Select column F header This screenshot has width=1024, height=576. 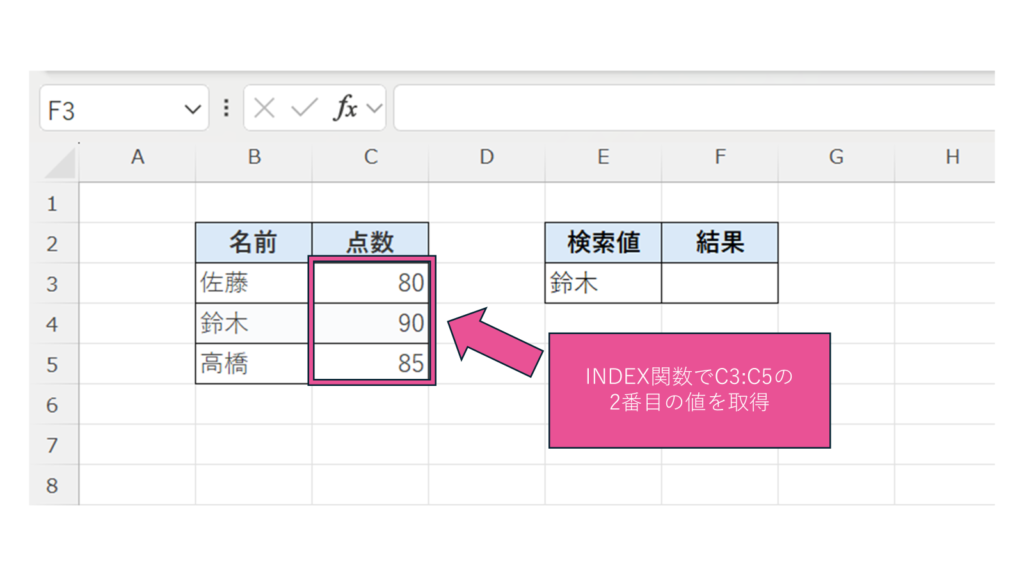coord(719,157)
